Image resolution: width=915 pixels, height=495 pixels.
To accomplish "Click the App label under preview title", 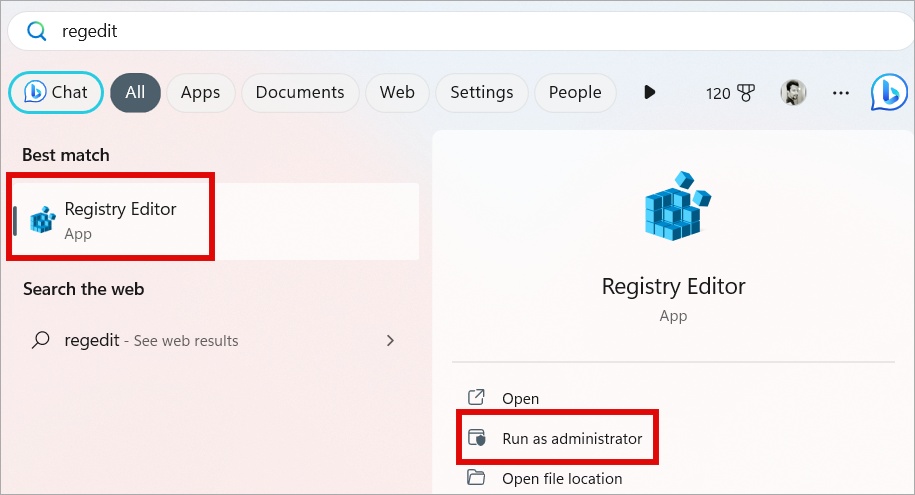I will [673, 316].
